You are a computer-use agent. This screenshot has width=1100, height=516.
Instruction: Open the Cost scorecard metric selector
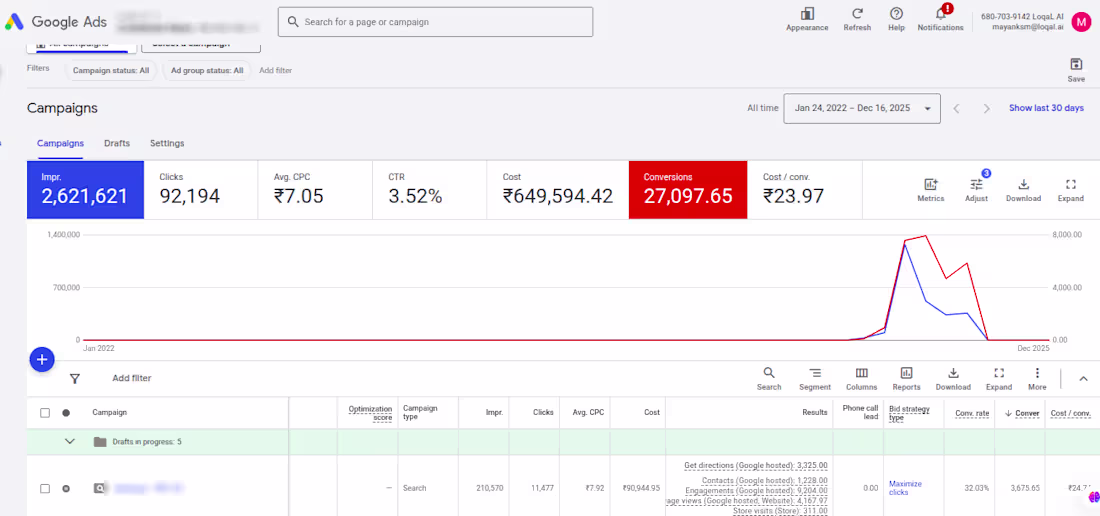558,189
